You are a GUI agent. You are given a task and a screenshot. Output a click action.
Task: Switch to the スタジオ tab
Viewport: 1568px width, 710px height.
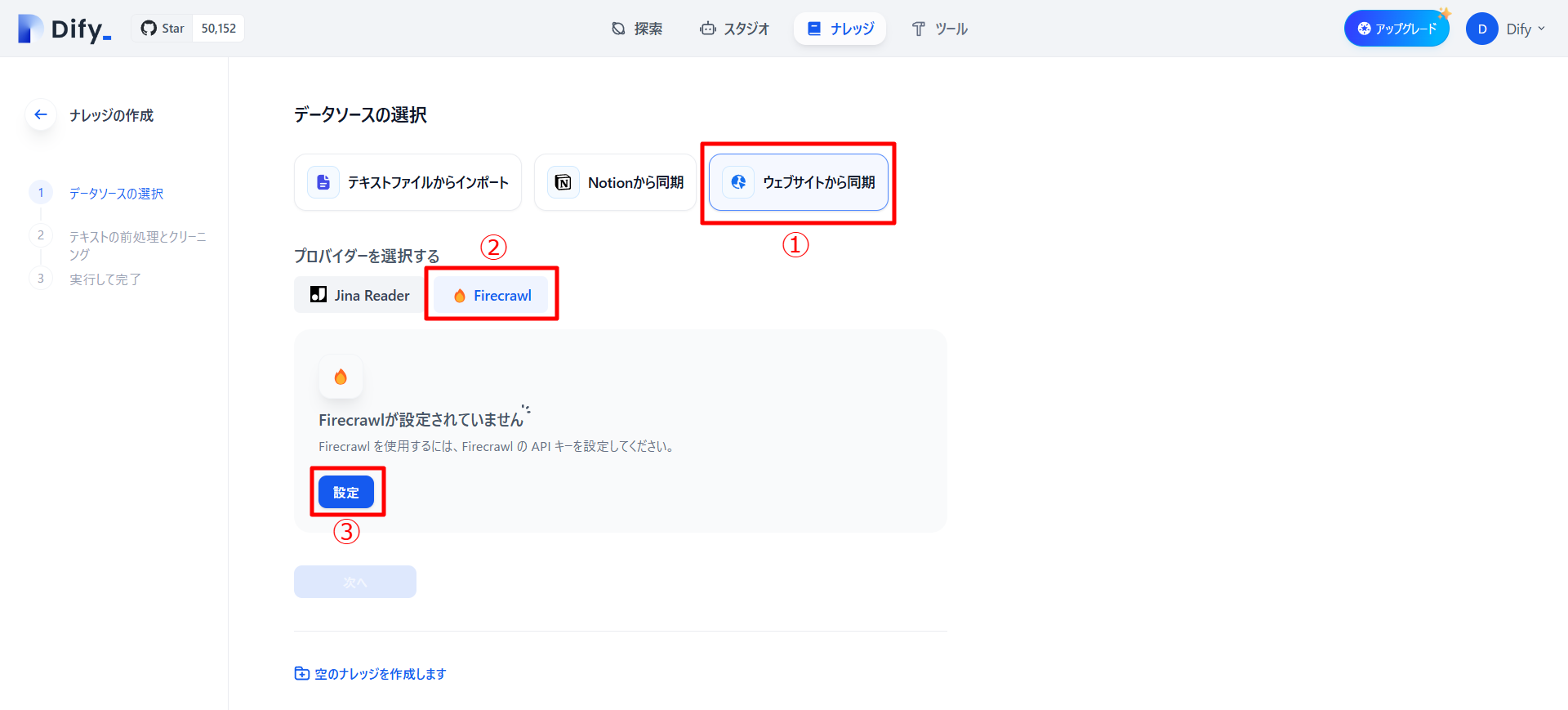(x=734, y=29)
